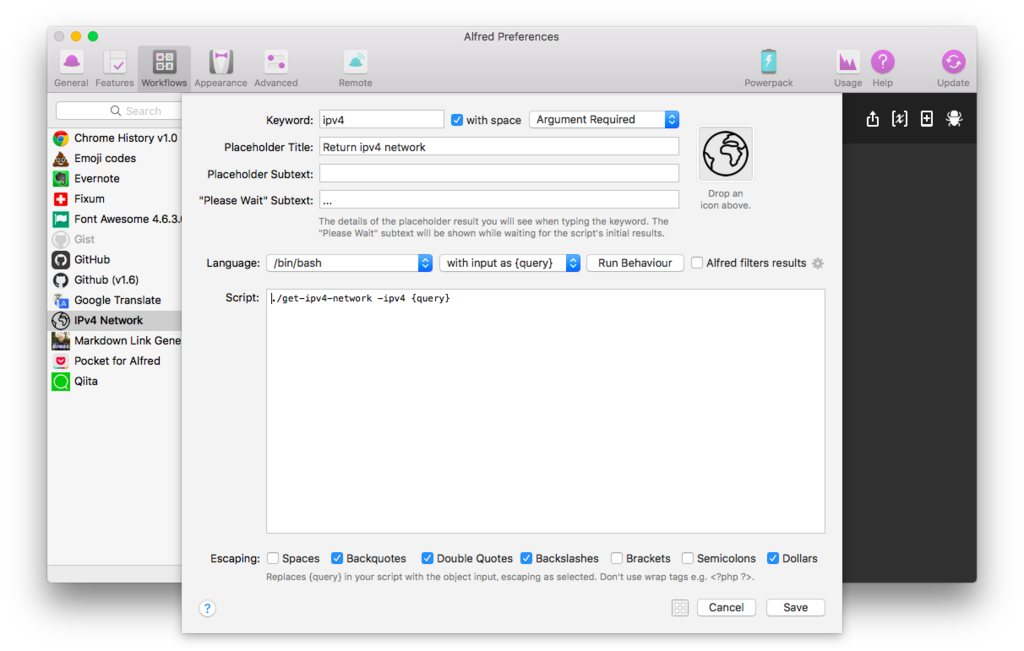1024x651 pixels.
Task: Enable Brackets escaping
Action: [616, 558]
